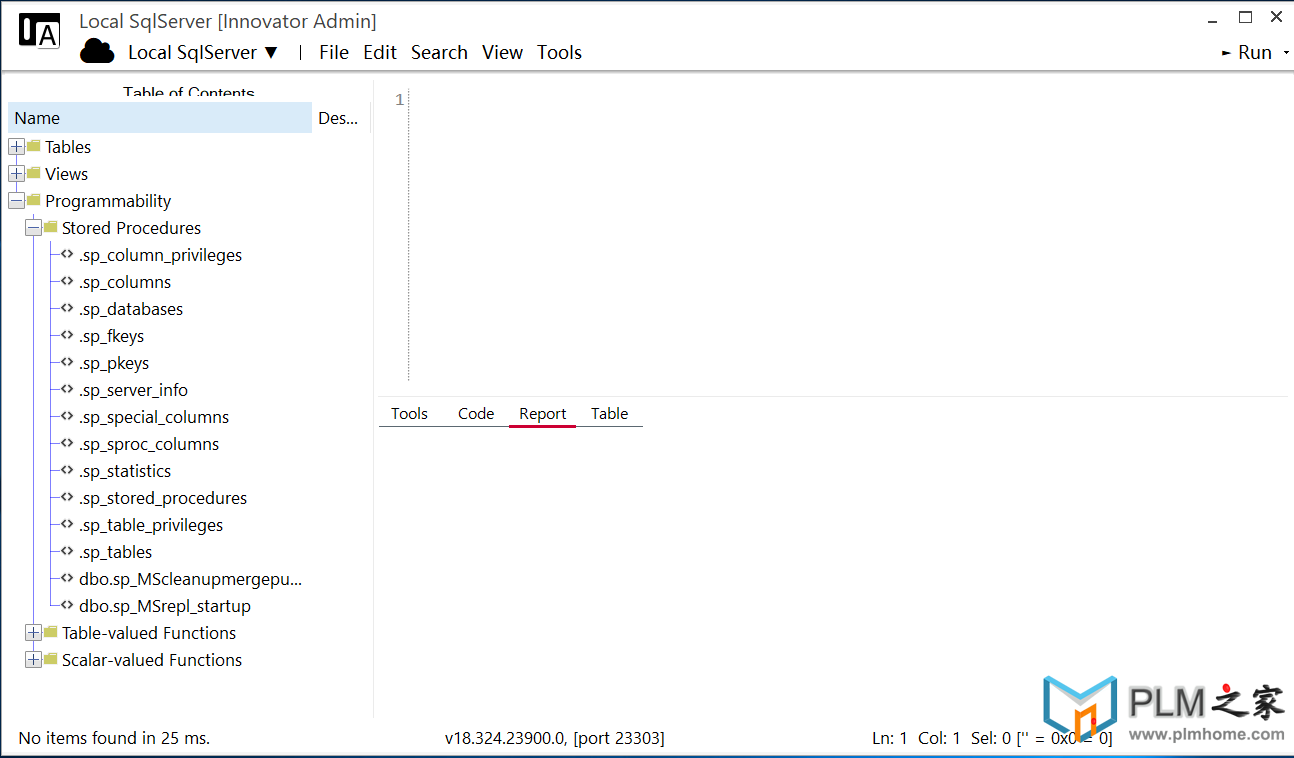Click code icon beside .sp_pkeys
The width and height of the screenshot is (1294, 758).
point(67,362)
